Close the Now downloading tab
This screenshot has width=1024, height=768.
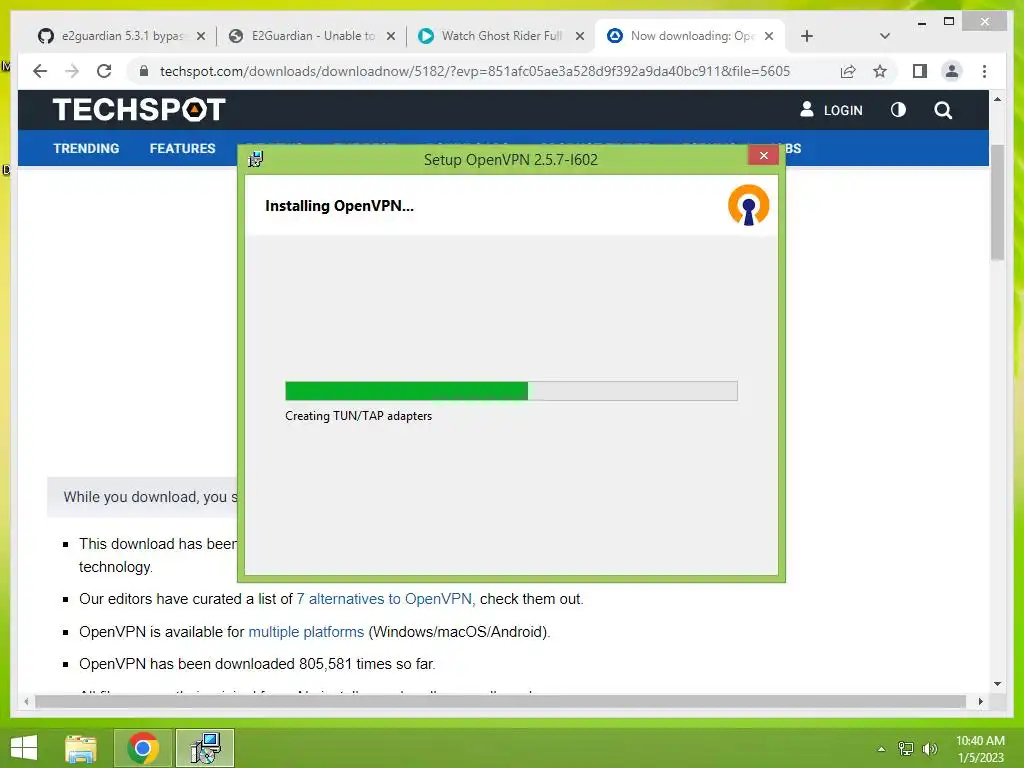pos(769,37)
